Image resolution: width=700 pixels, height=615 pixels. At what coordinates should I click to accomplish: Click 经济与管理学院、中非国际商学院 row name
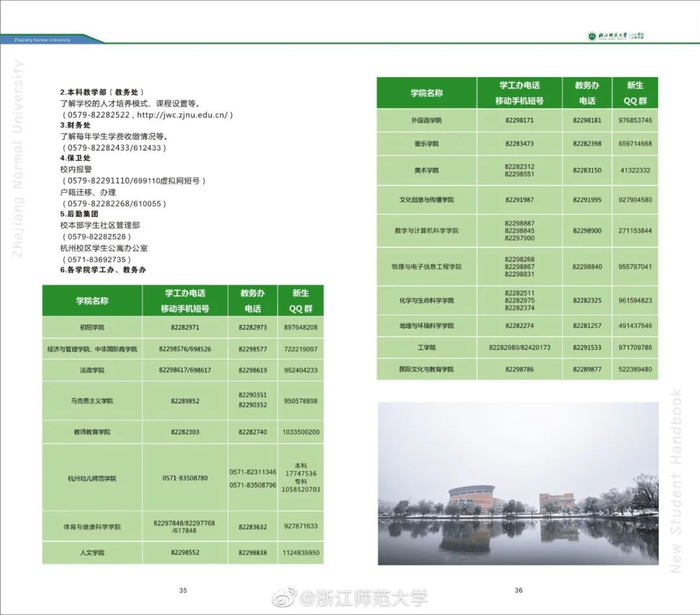click(x=92, y=349)
